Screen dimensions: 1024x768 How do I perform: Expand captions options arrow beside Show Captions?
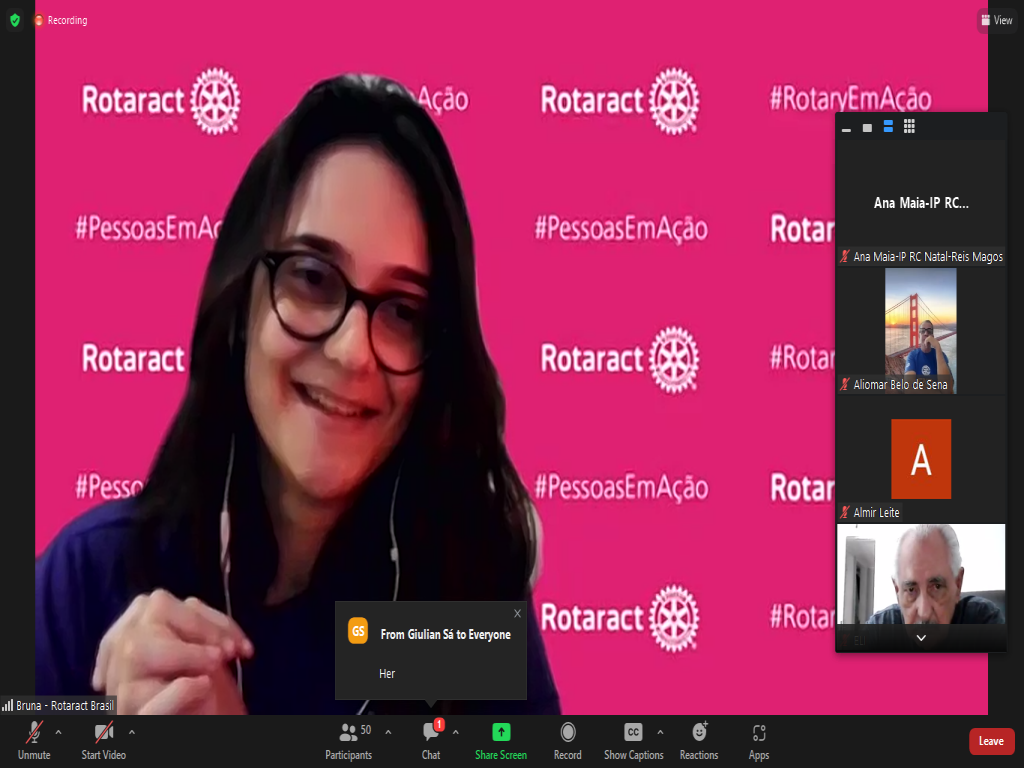coord(660,732)
